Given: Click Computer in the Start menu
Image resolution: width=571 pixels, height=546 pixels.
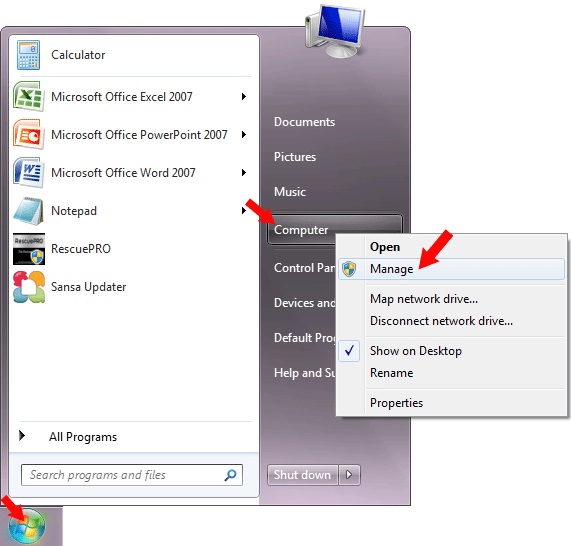Looking at the screenshot, I should [301, 230].
